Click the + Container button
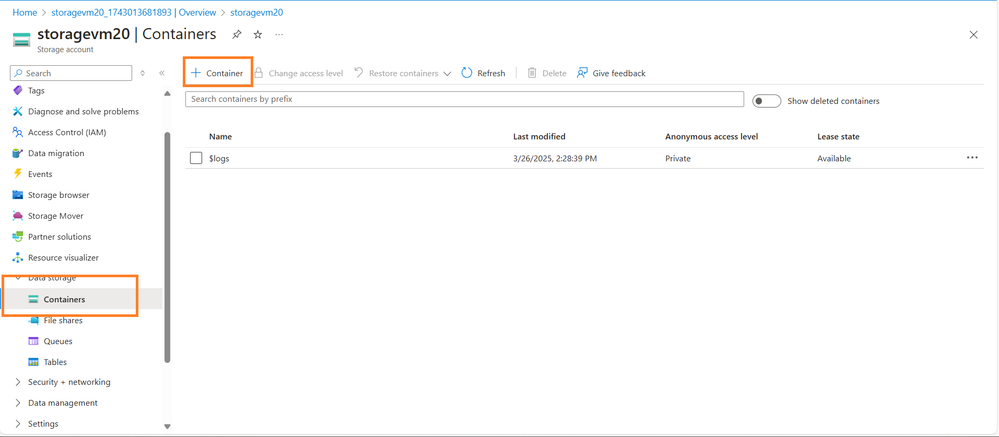Screen dimensions: 999x437 pyautogui.click(x=217, y=73)
